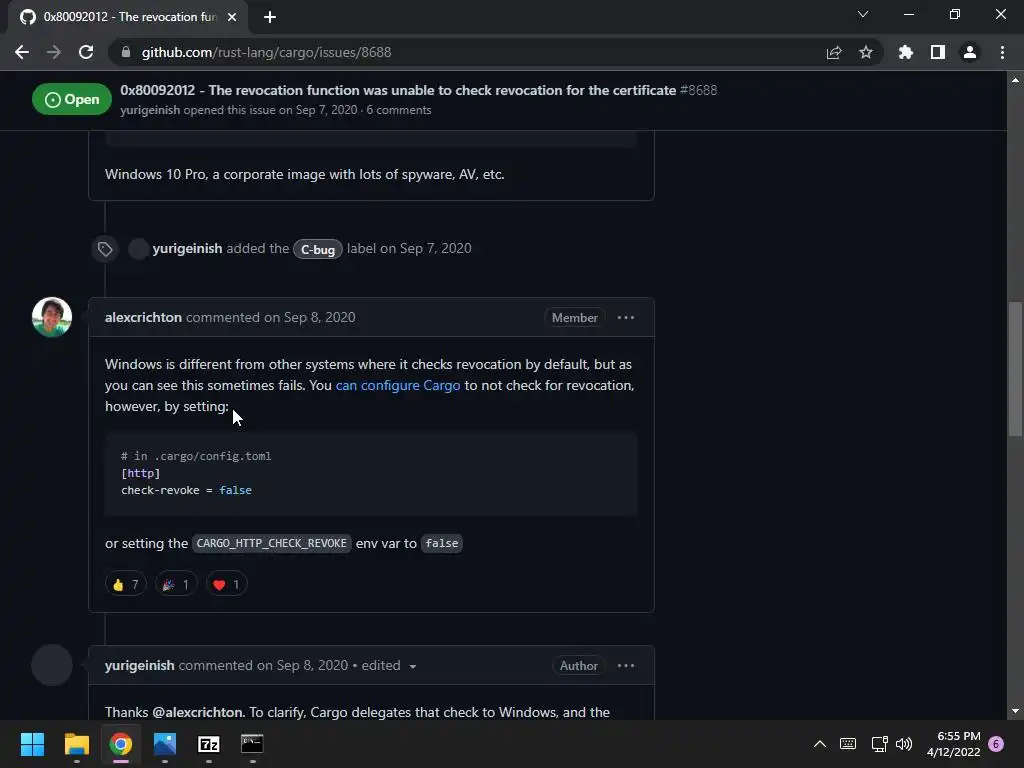Follow the 'can configure Cargo' link
This screenshot has width=1024, height=768.
click(x=398, y=385)
